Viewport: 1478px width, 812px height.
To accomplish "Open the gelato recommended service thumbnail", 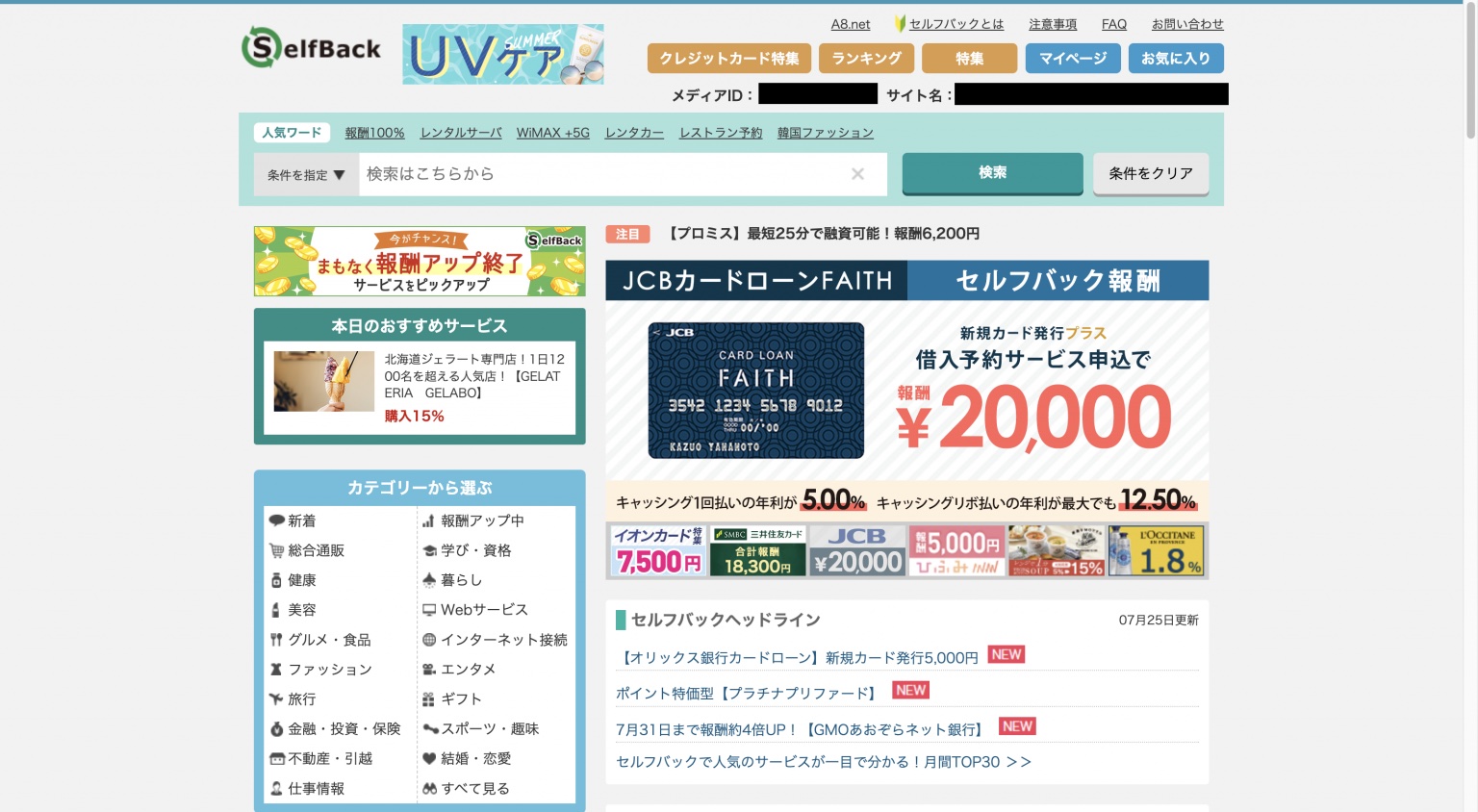I will pyautogui.click(x=323, y=381).
